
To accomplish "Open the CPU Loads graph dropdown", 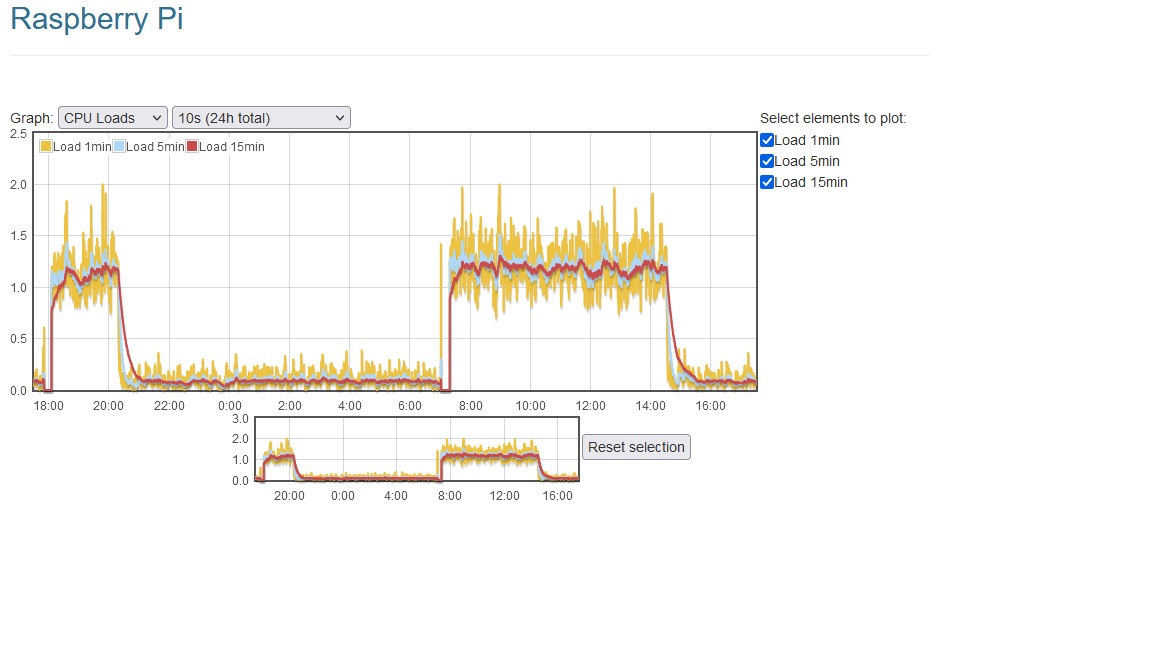I will point(112,118).
